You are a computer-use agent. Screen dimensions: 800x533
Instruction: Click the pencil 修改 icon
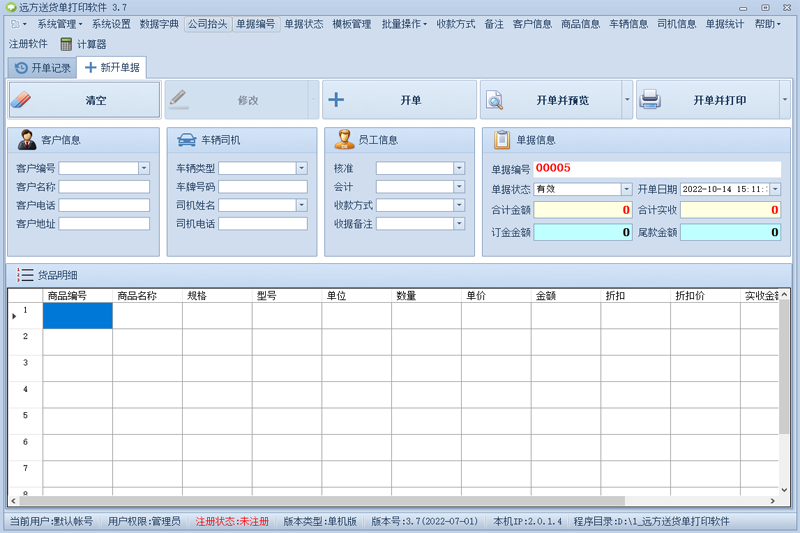(179, 99)
